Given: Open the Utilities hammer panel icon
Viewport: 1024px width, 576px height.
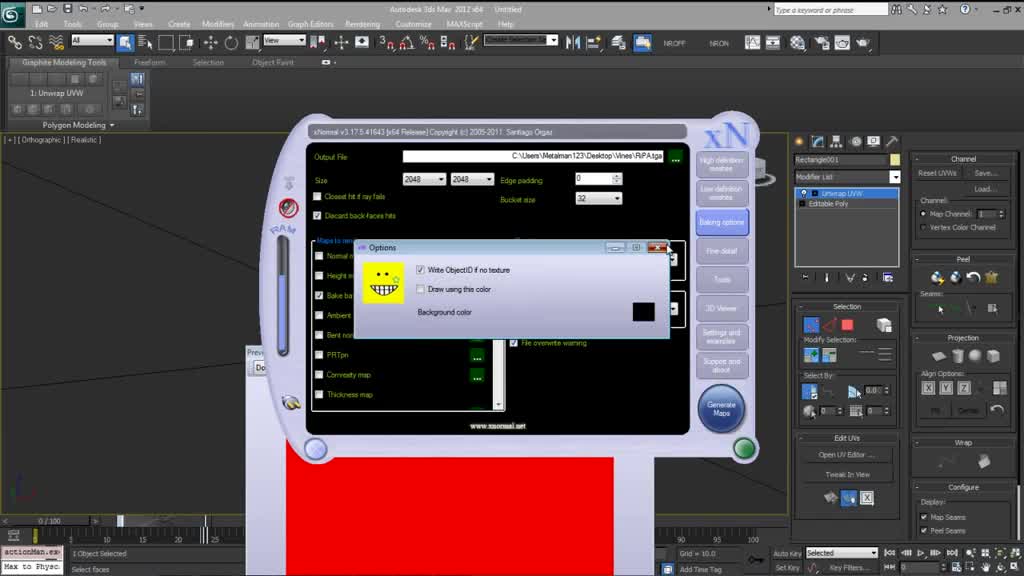Looking at the screenshot, I should 892,141.
